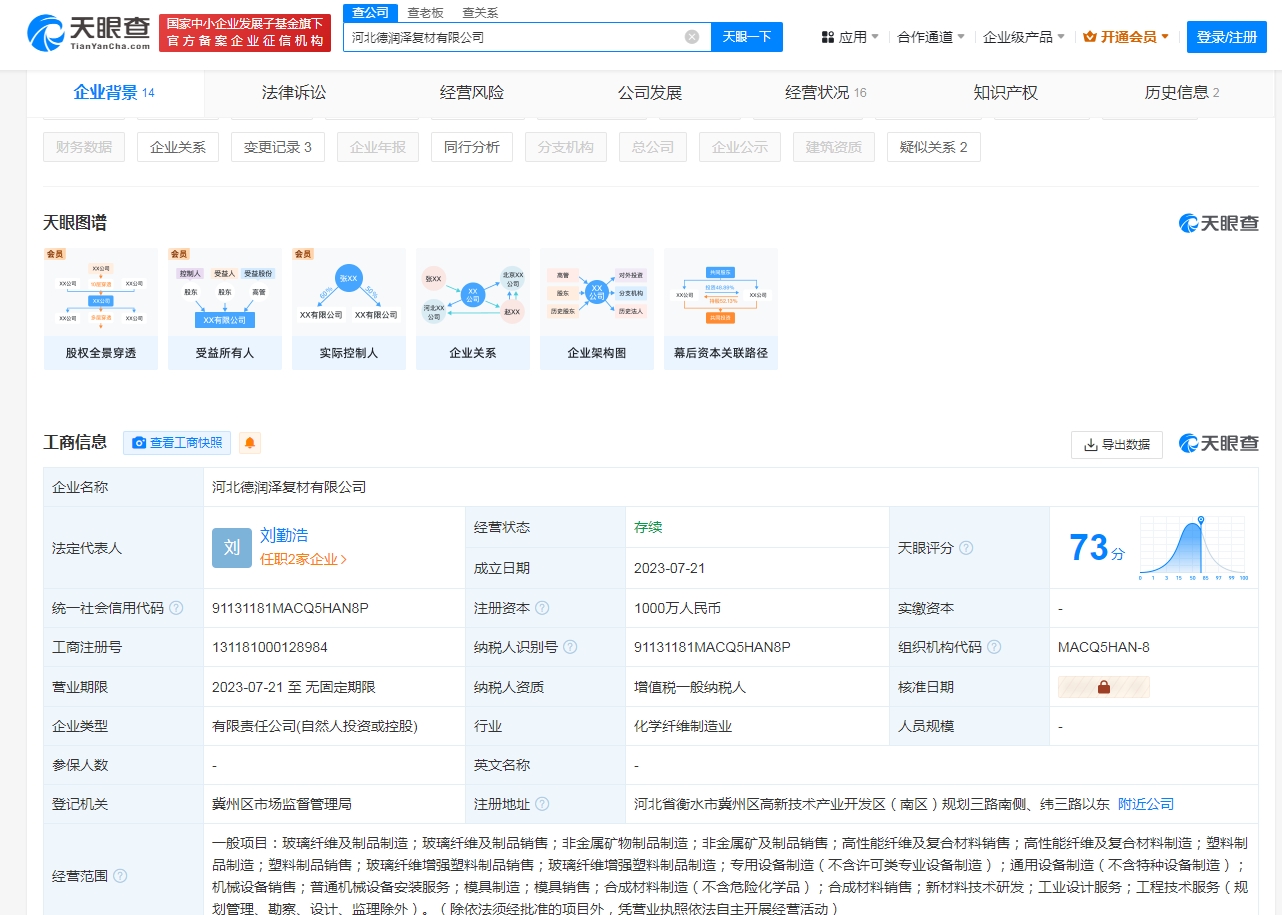Click the crown icon beside 开通会员

point(1090,37)
